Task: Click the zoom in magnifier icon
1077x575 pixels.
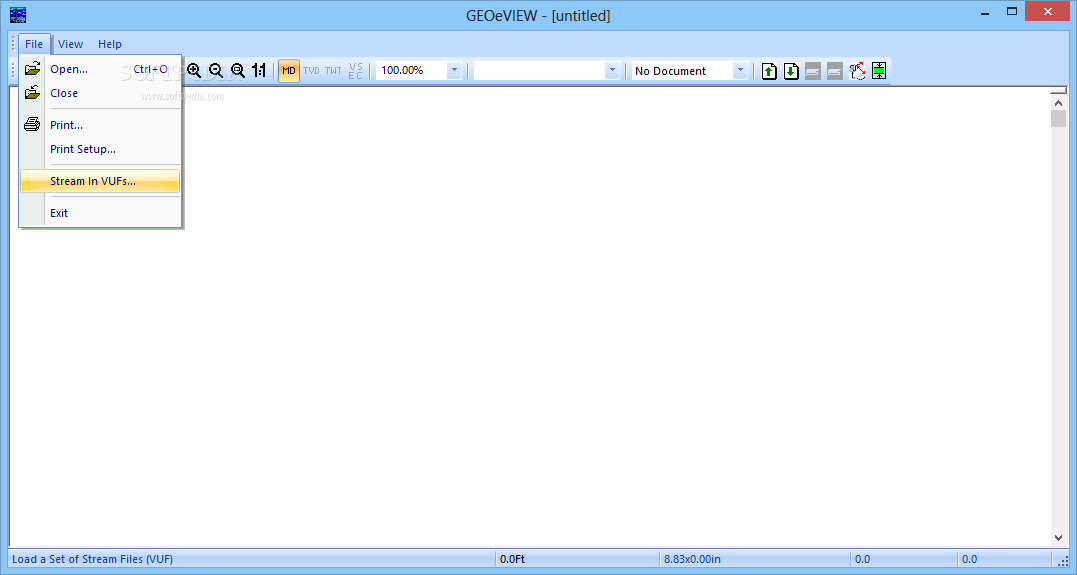Action: [194, 70]
